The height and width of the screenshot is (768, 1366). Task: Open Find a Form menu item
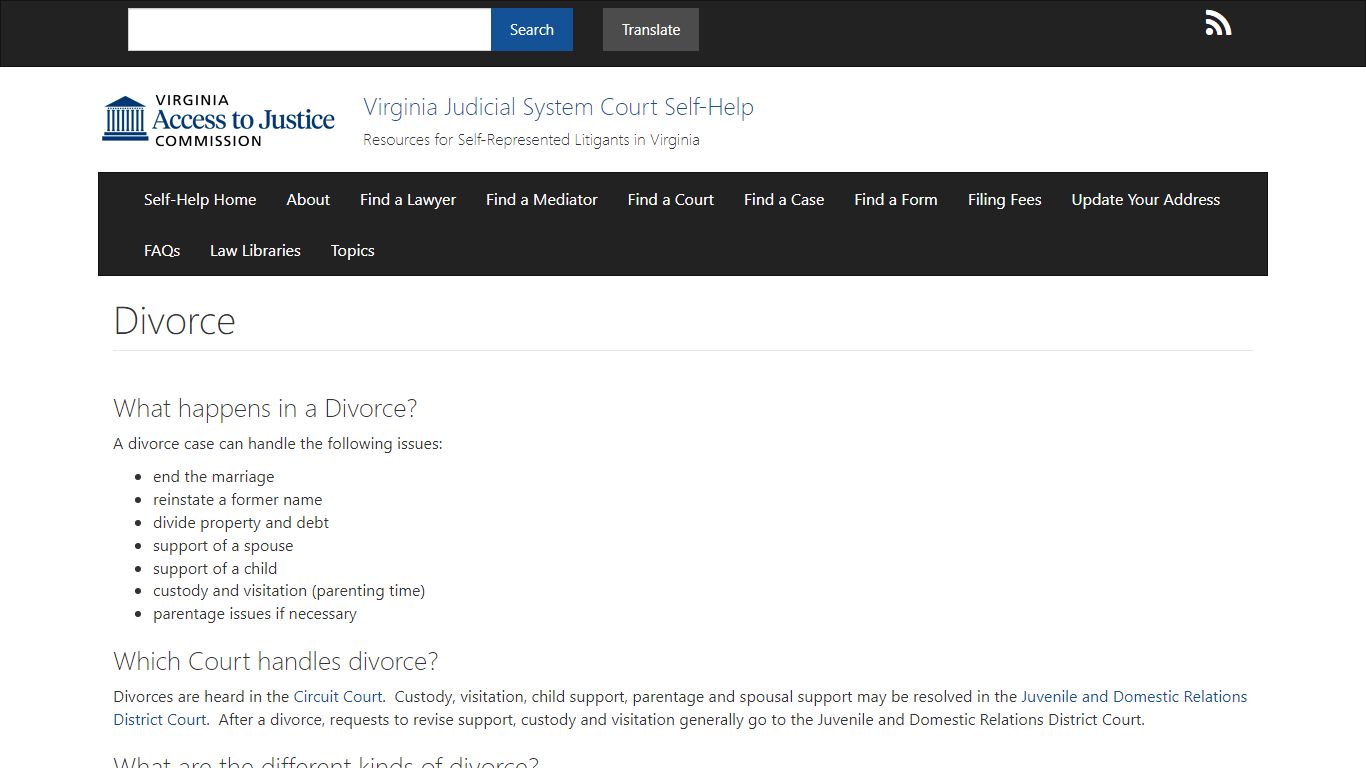tap(896, 199)
